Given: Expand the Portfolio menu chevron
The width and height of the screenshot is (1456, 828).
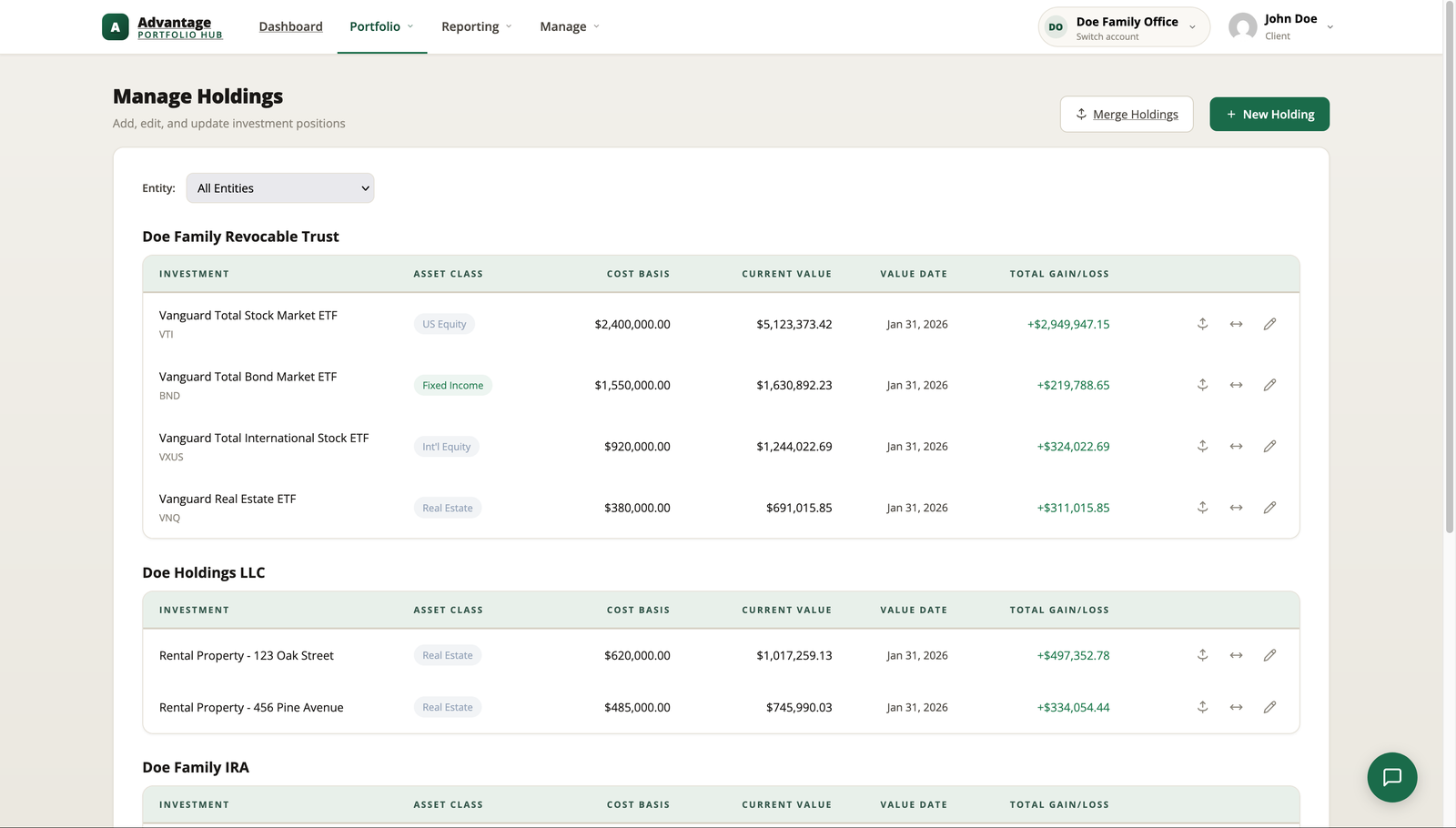Looking at the screenshot, I should 410,26.
